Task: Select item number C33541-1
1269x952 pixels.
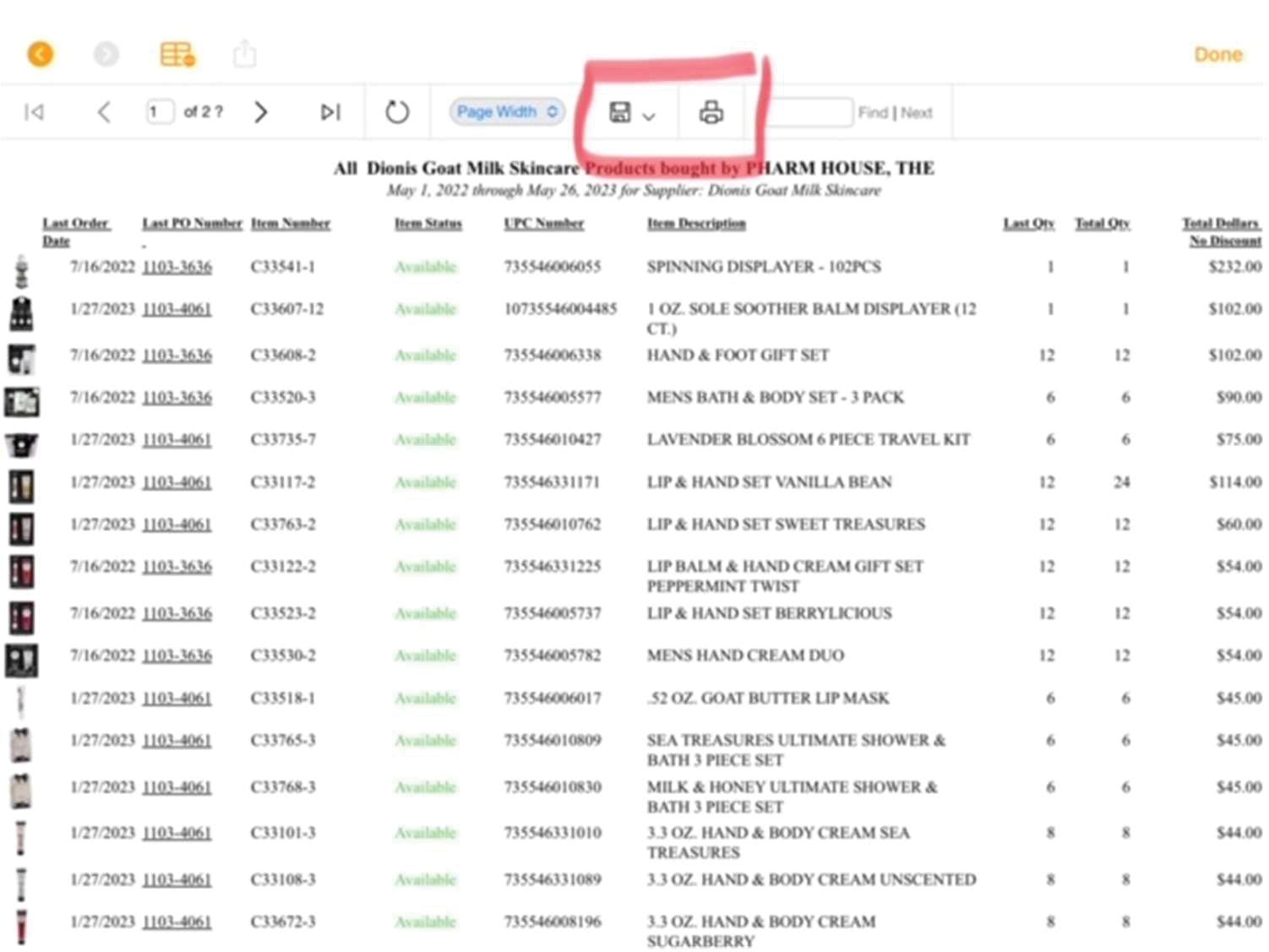Action: tap(283, 267)
